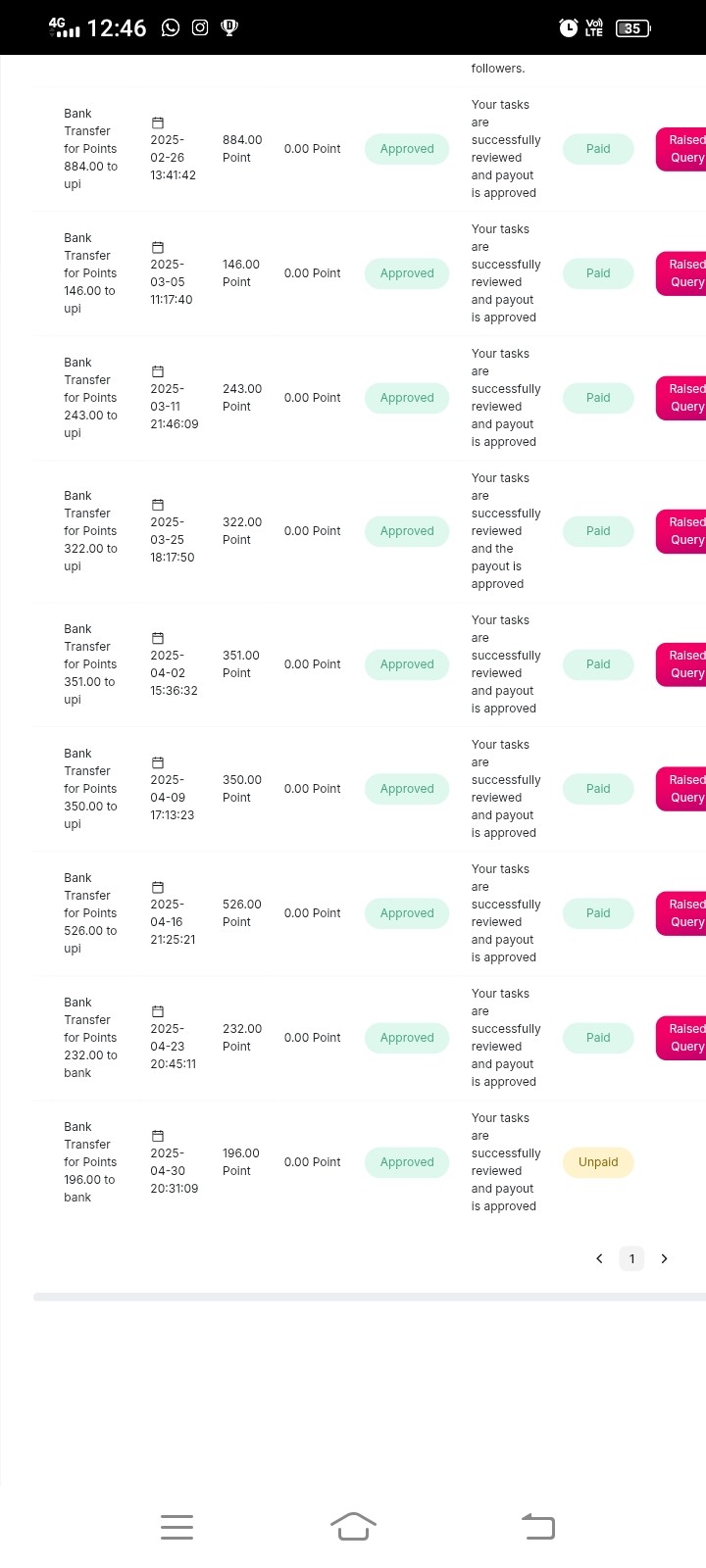Open the Android recent apps menu icon
Screen dimensions: 706x1568
(x=176, y=1527)
